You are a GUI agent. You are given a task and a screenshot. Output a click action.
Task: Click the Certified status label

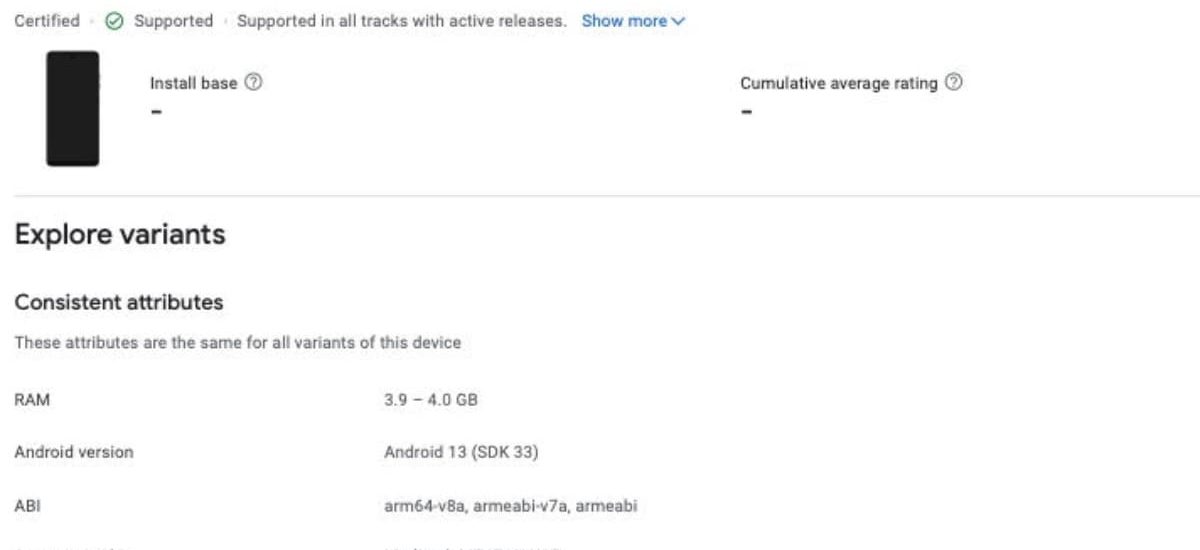pos(47,21)
